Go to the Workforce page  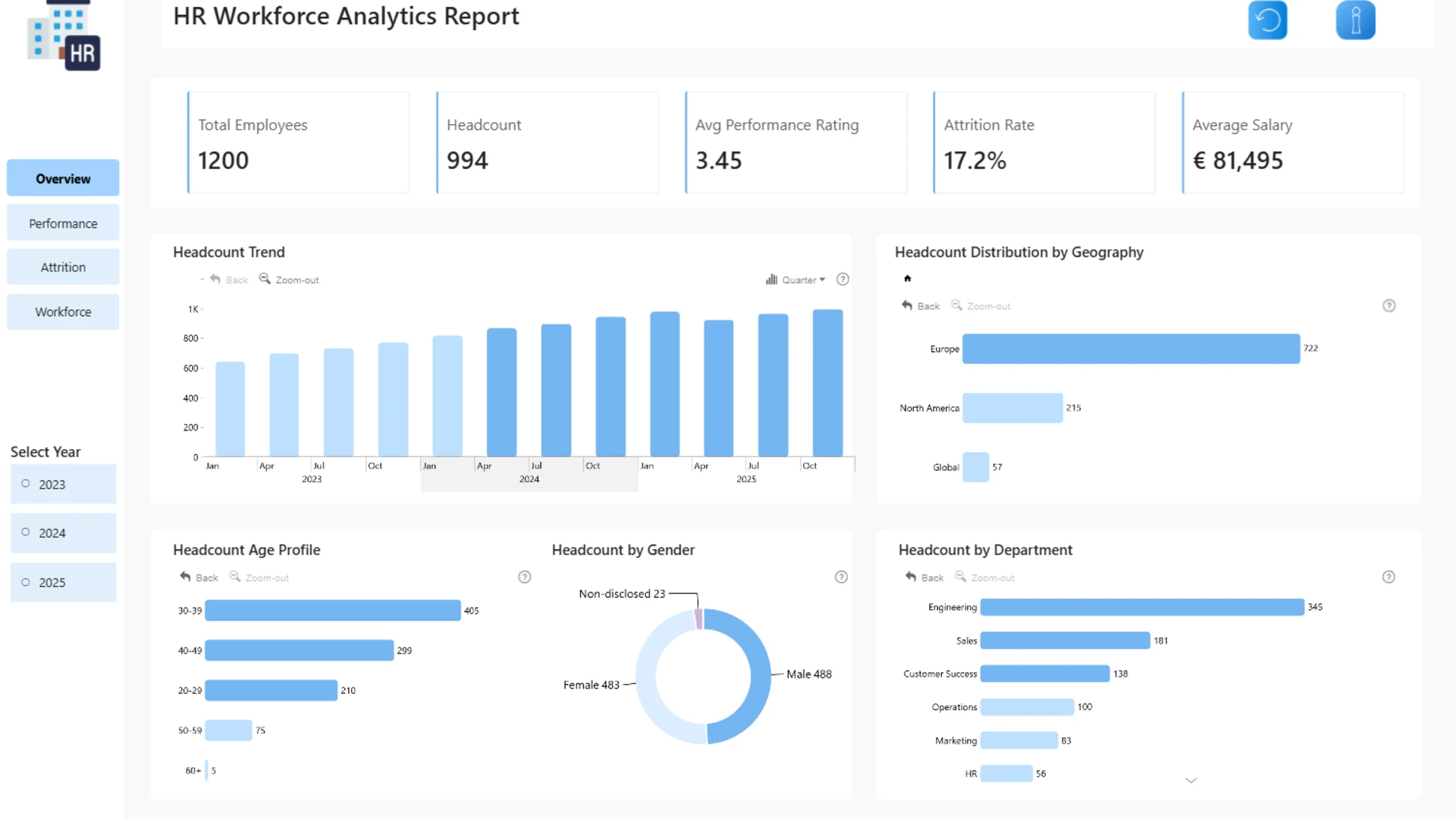[x=63, y=312]
